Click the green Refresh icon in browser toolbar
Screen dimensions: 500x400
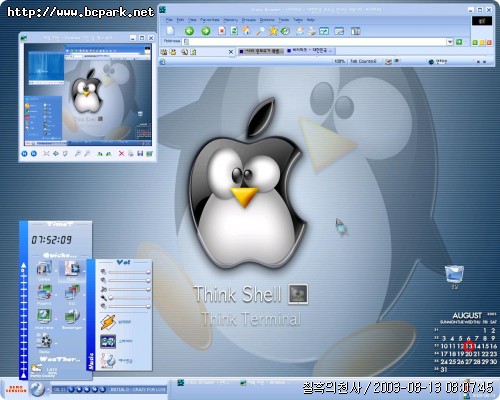234,31
